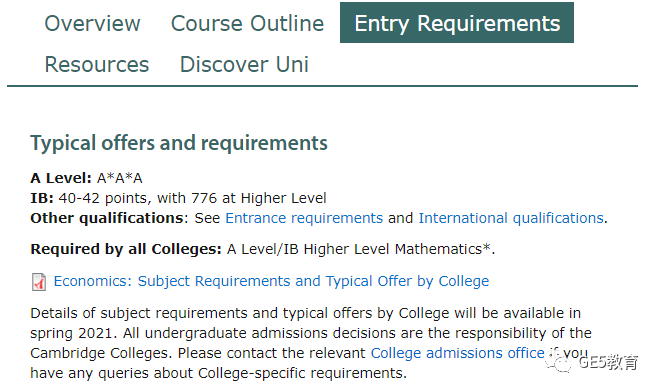Open the Overview tab

click(x=92, y=24)
